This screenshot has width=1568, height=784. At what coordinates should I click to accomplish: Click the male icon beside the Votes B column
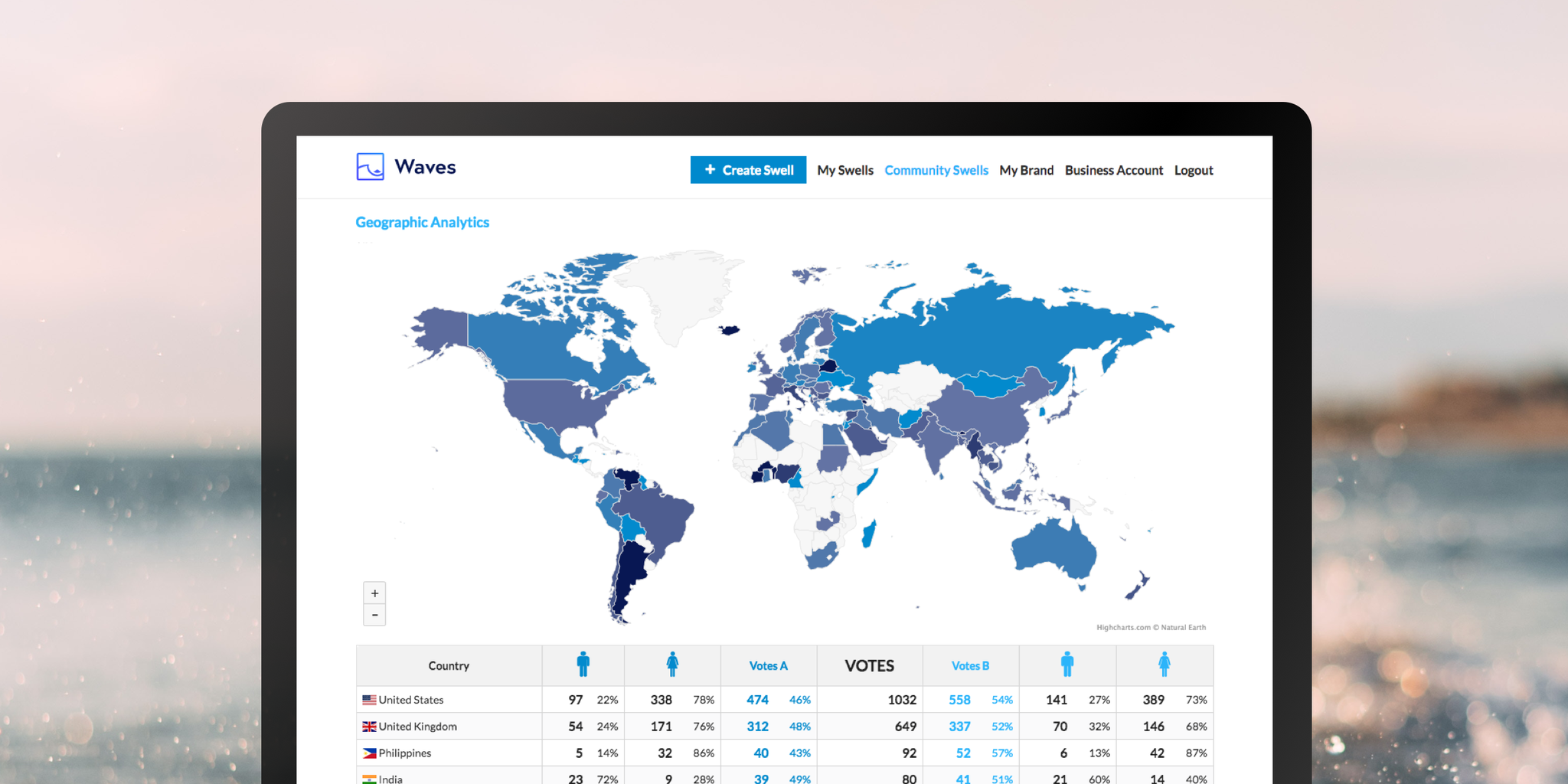[1067, 665]
